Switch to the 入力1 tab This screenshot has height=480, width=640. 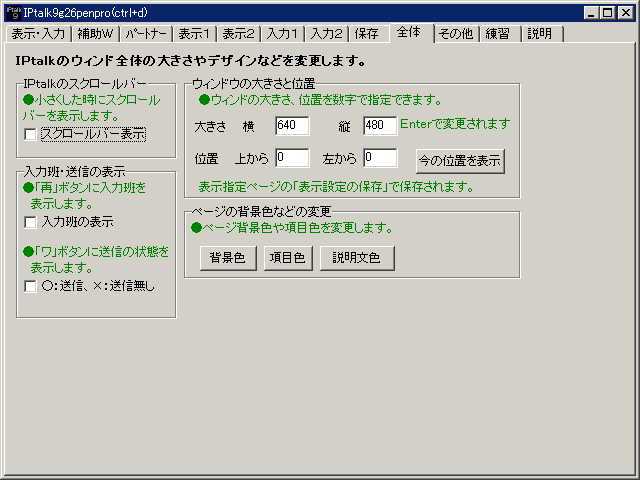click(x=282, y=34)
